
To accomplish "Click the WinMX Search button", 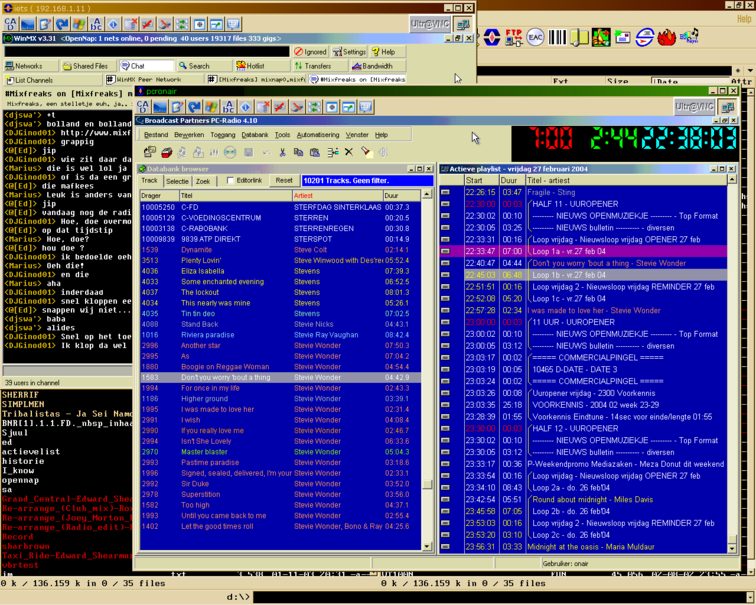I will (x=204, y=66).
